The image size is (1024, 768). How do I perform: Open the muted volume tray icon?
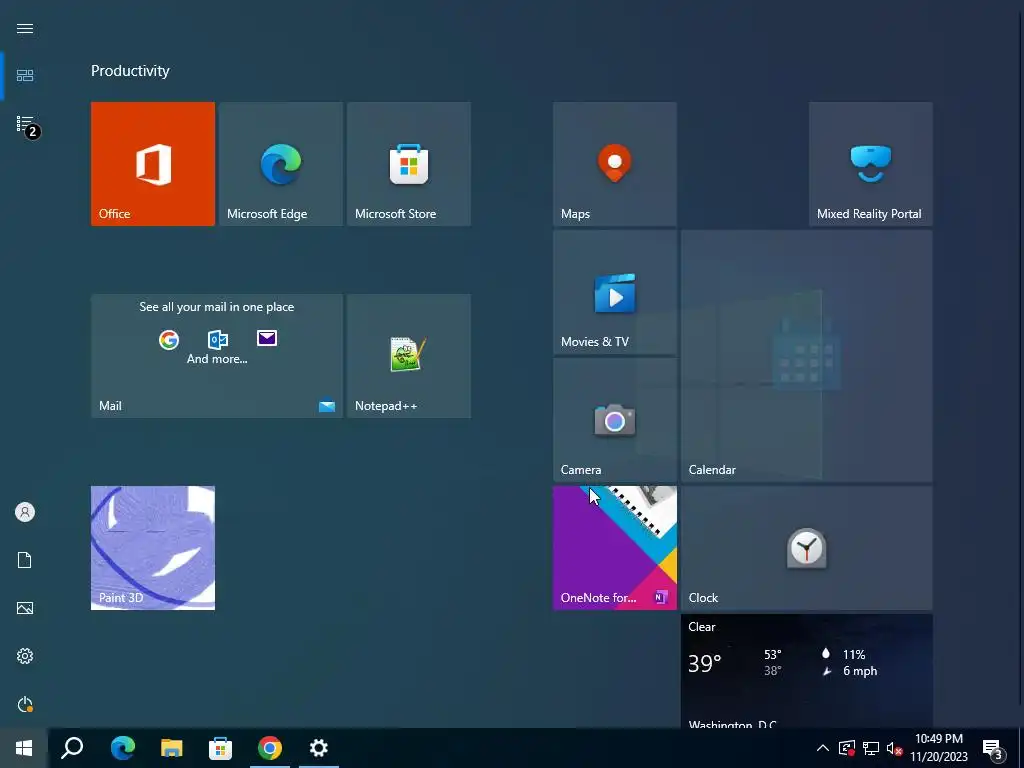(894, 748)
